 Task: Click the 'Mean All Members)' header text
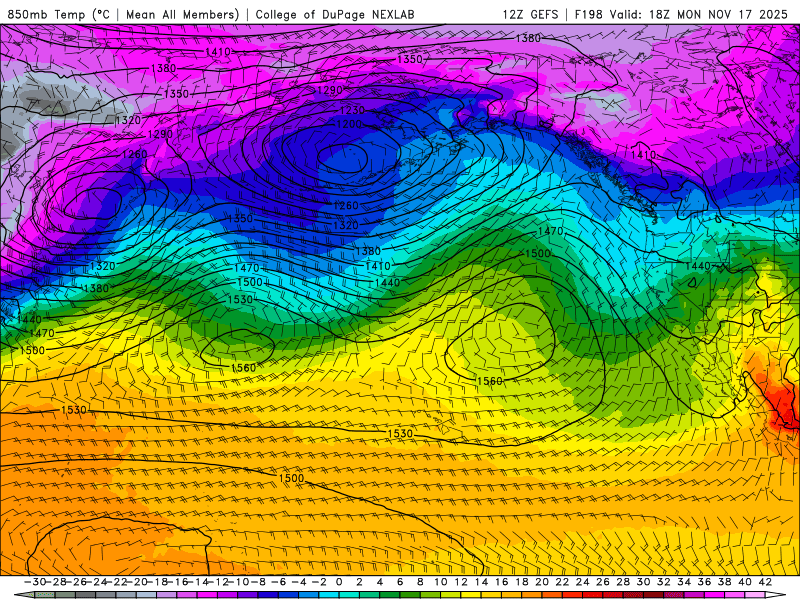183,14
